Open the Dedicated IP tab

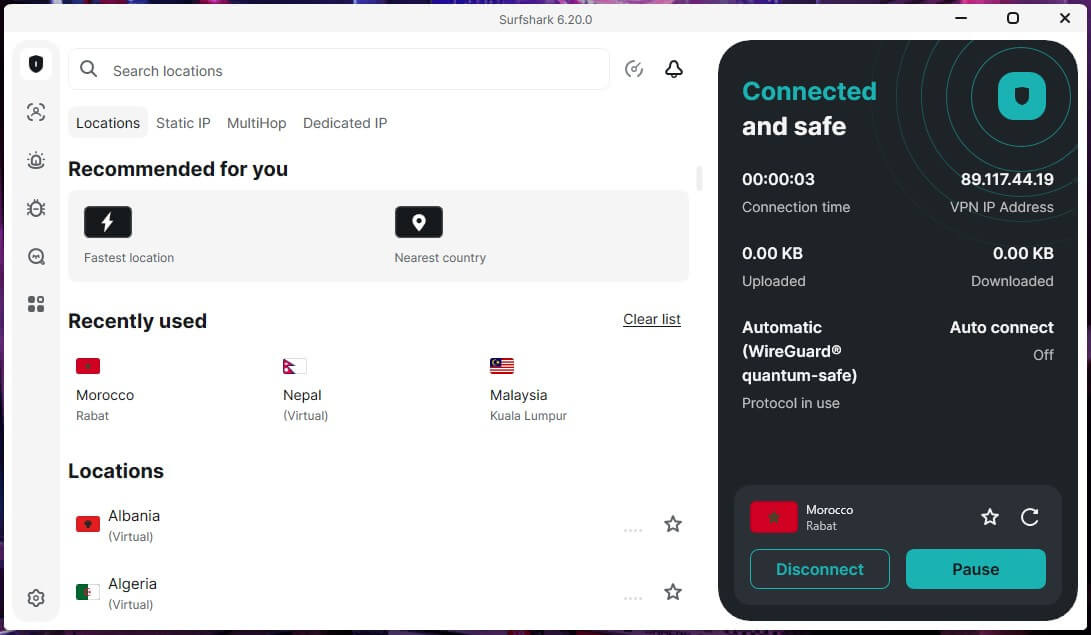[x=345, y=123]
